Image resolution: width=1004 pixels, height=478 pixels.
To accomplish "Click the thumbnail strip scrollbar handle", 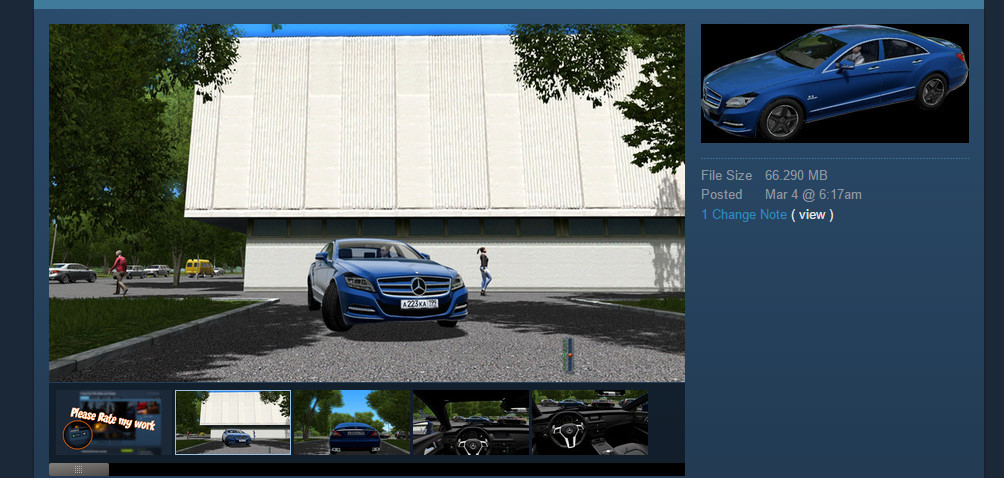I will pos(79,470).
